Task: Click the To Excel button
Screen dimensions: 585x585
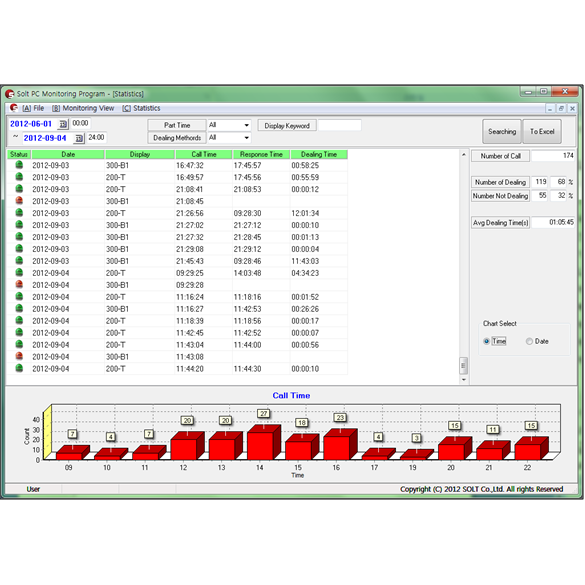Action: coord(542,131)
